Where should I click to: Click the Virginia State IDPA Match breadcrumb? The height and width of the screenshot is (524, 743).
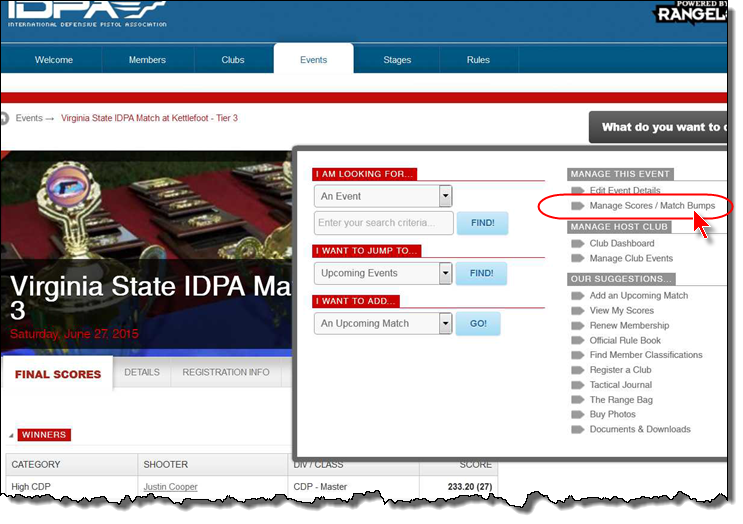click(x=149, y=118)
